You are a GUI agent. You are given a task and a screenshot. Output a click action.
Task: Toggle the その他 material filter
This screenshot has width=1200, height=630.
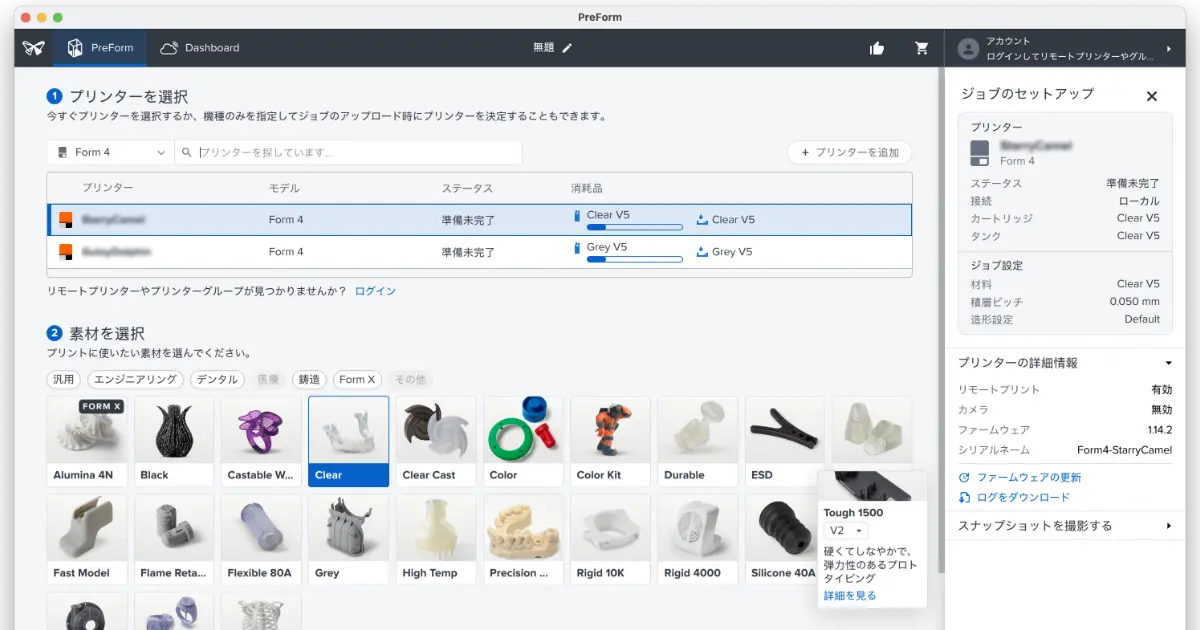pos(410,379)
